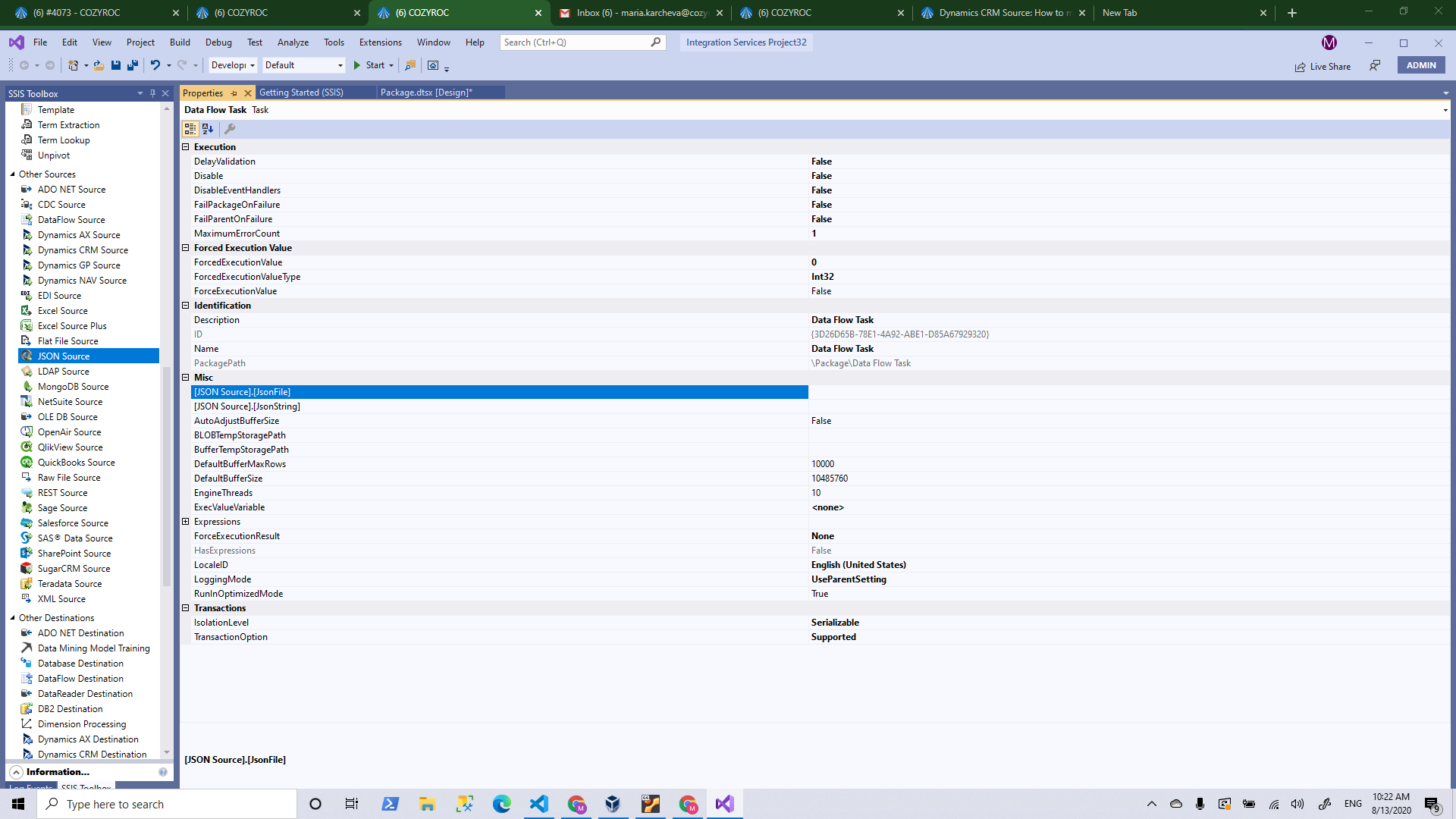Viewport: 1456px width, 819px height.
Task: Select Salesforce Source toolbox item
Action: (73, 523)
